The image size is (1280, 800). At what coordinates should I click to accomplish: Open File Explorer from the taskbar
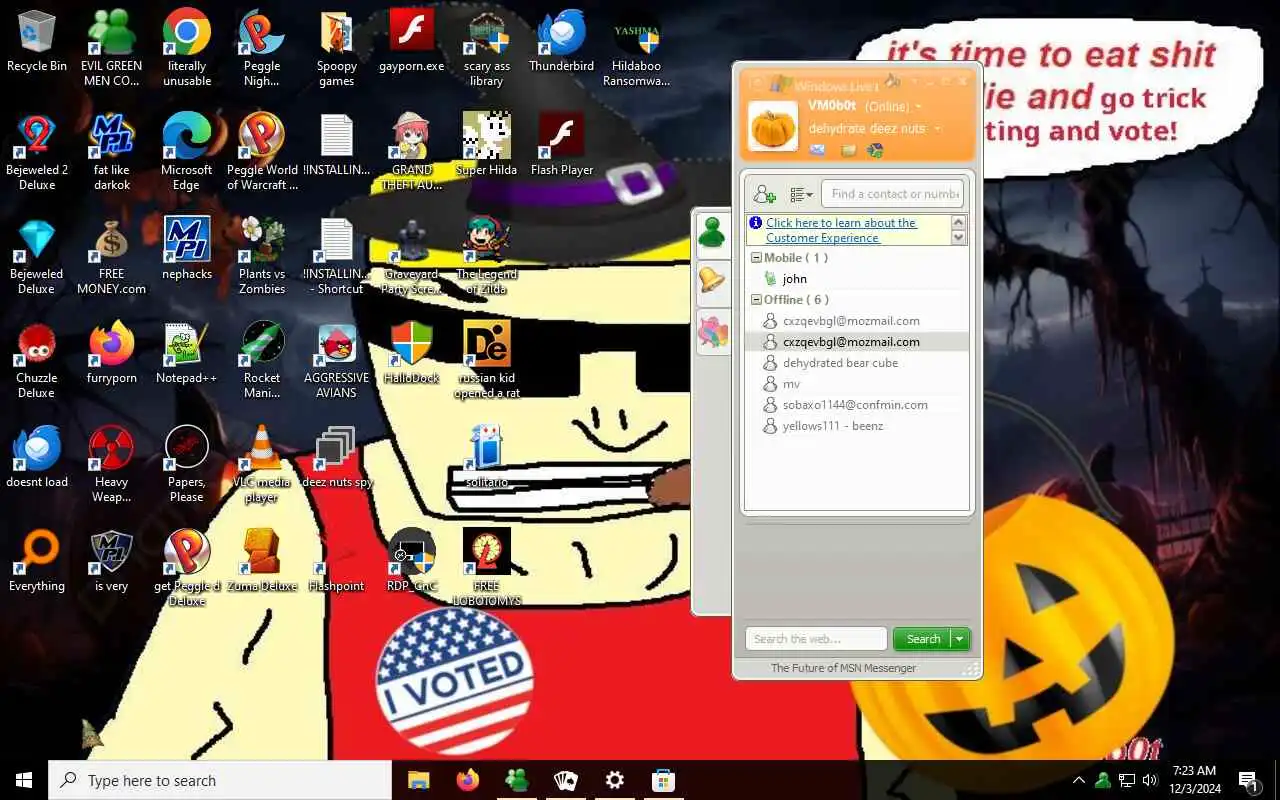[418, 780]
